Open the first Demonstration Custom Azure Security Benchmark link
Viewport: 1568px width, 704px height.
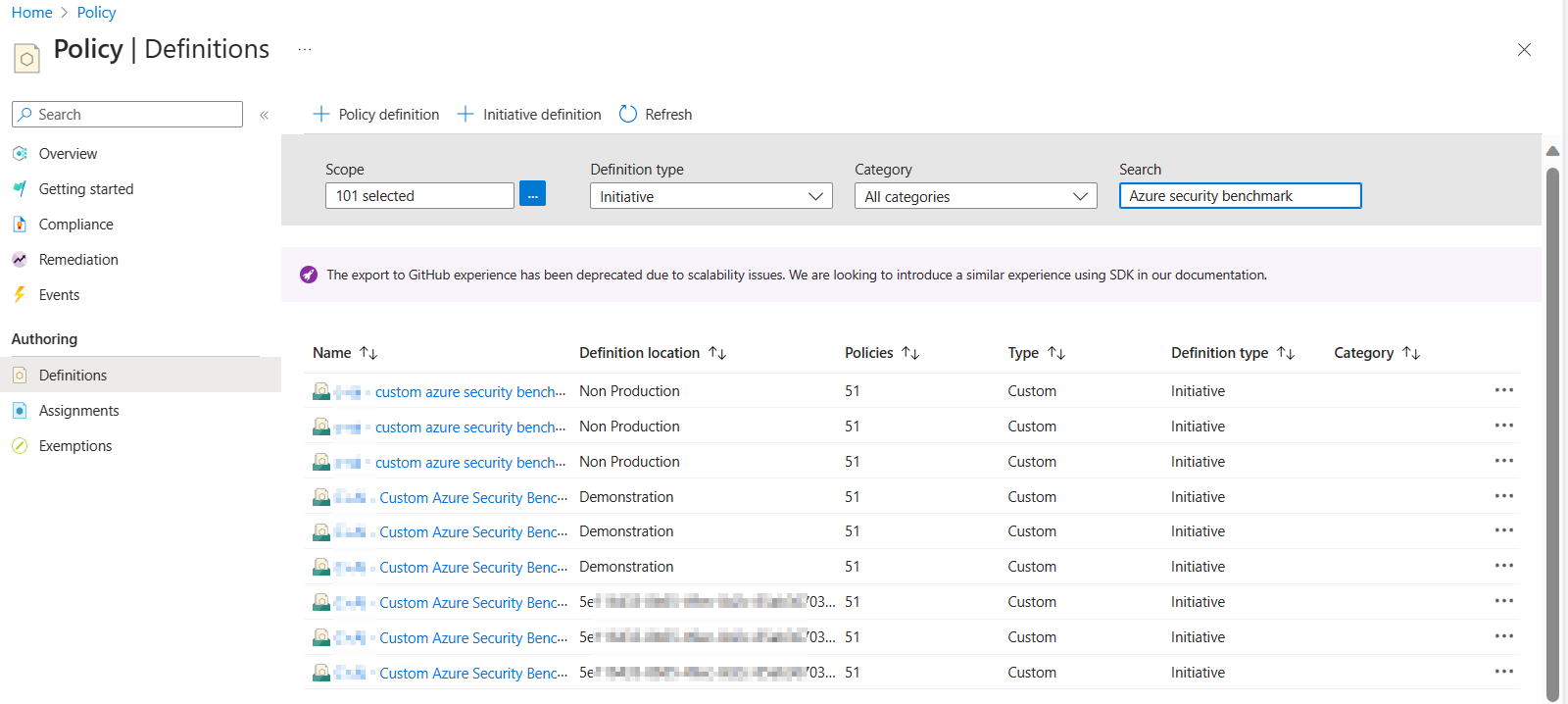(473, 498)
